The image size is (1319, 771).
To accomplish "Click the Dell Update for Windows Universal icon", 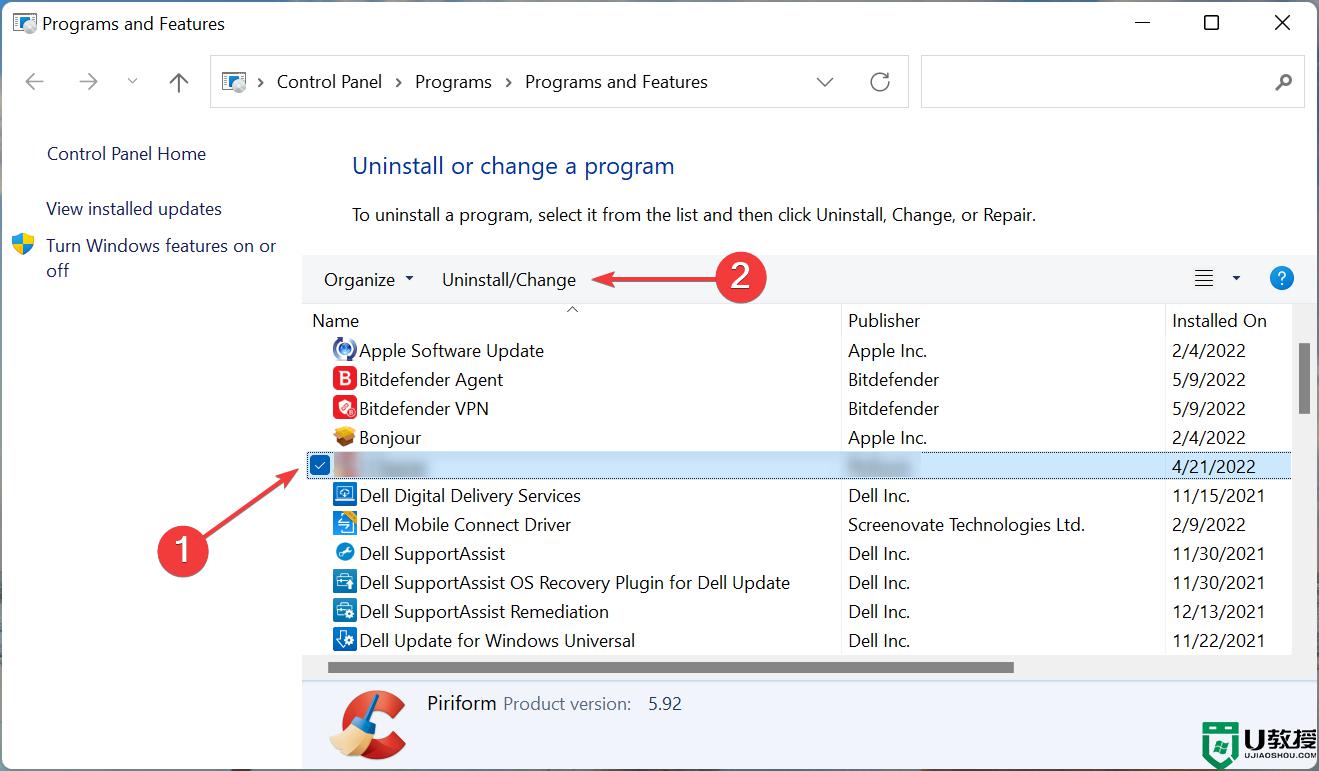I will (x=344, y=640).
